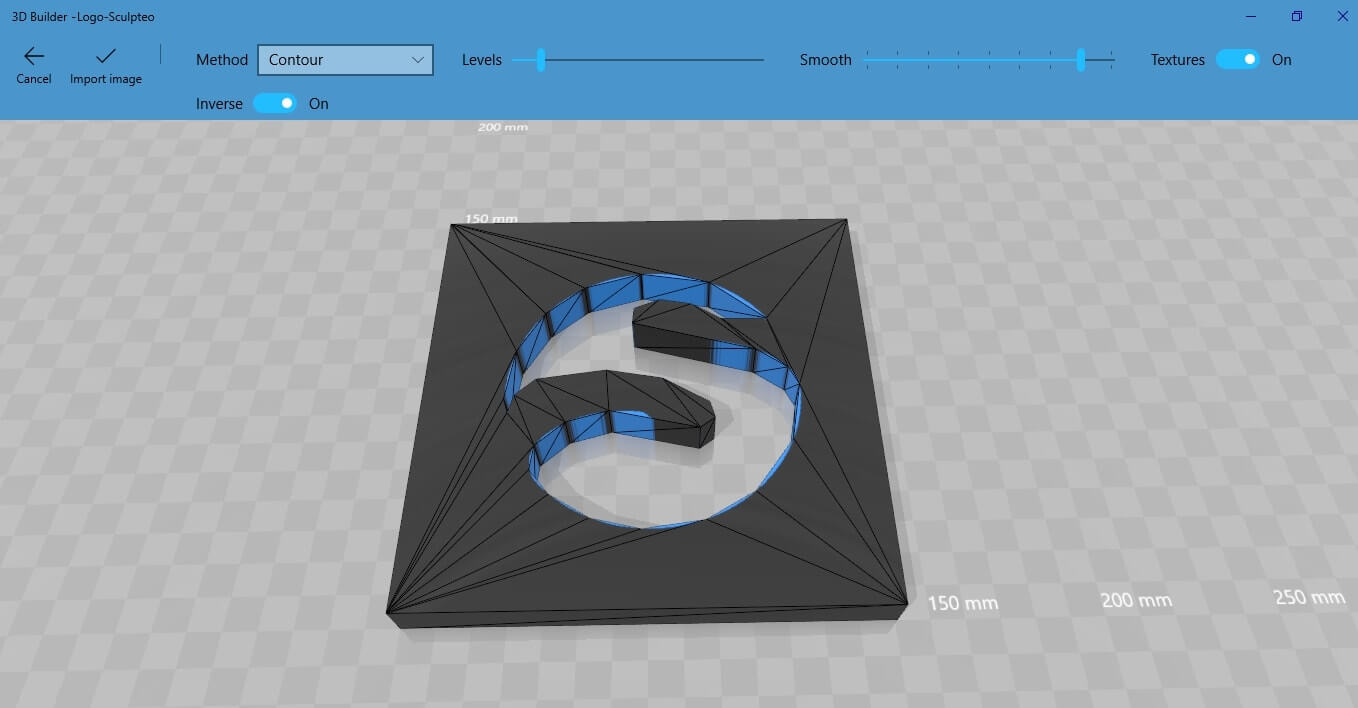Click the Cancel back arrow icon
Screen dimensions: 1358x708
pos(34,56)
